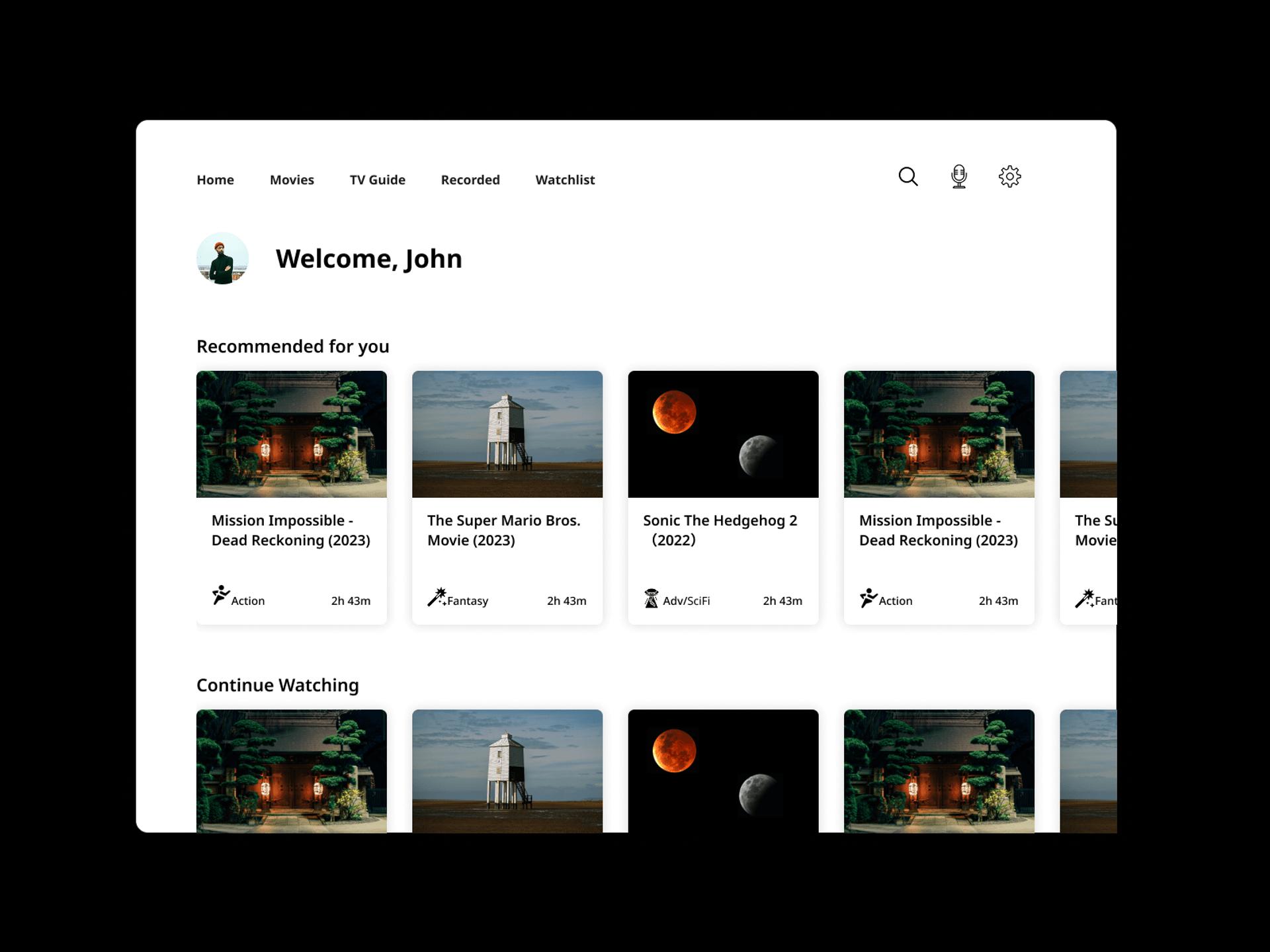Click the "2h 43m" duration on the Super Mario card
This screenshot has height=952, width=1270.
point(566,601)
